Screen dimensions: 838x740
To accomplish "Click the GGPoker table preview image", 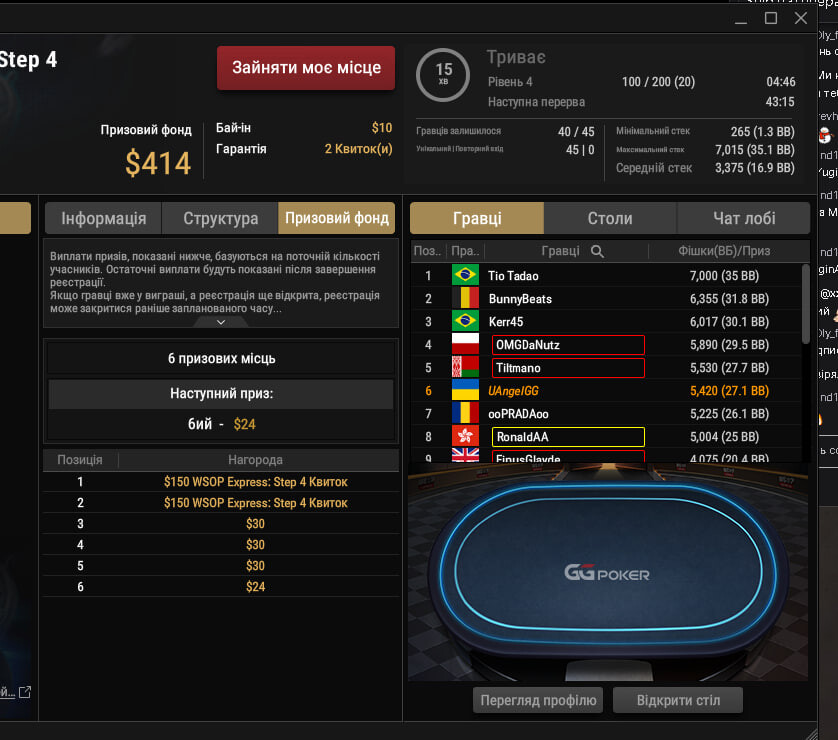I will pyautogui.click(x=608, y=572).
